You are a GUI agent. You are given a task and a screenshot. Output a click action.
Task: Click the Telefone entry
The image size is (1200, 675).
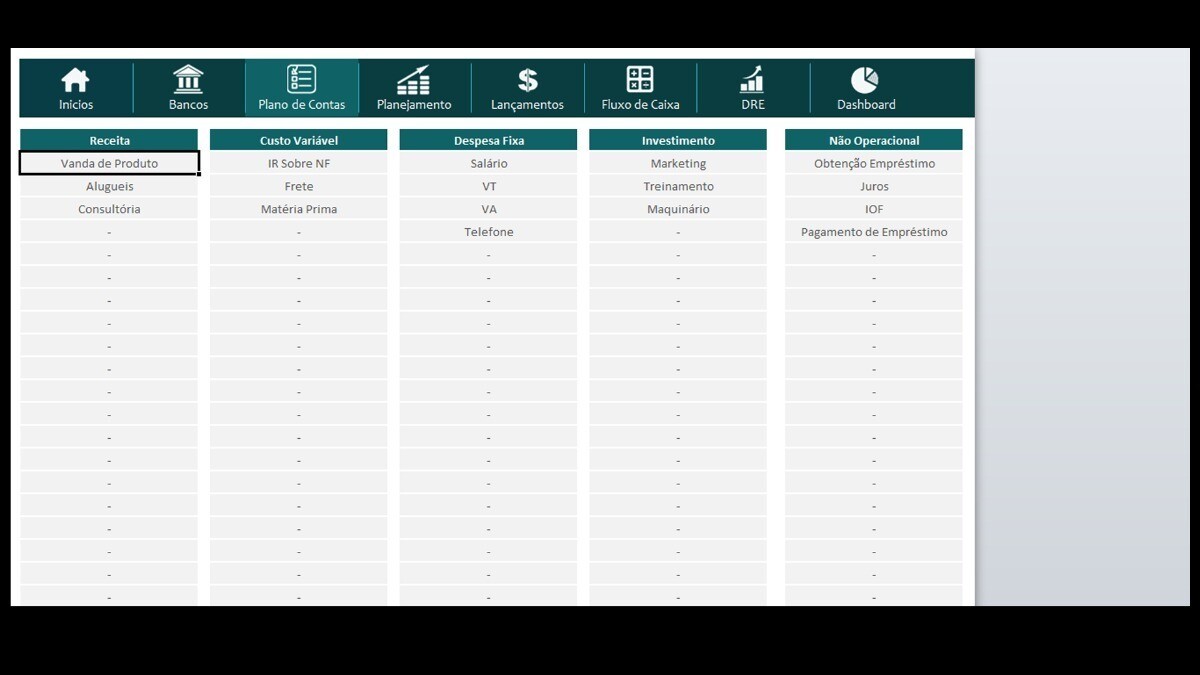click(x=488, y=232)
